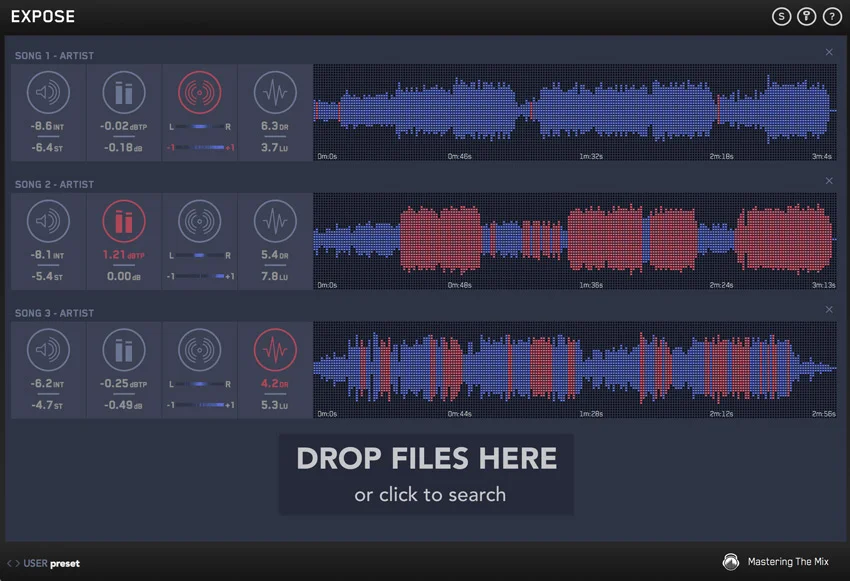The width and height of the screenshot is (850, 581).
Task: Click the -0.25 dBTP value
Action: [x=124, y=384]
